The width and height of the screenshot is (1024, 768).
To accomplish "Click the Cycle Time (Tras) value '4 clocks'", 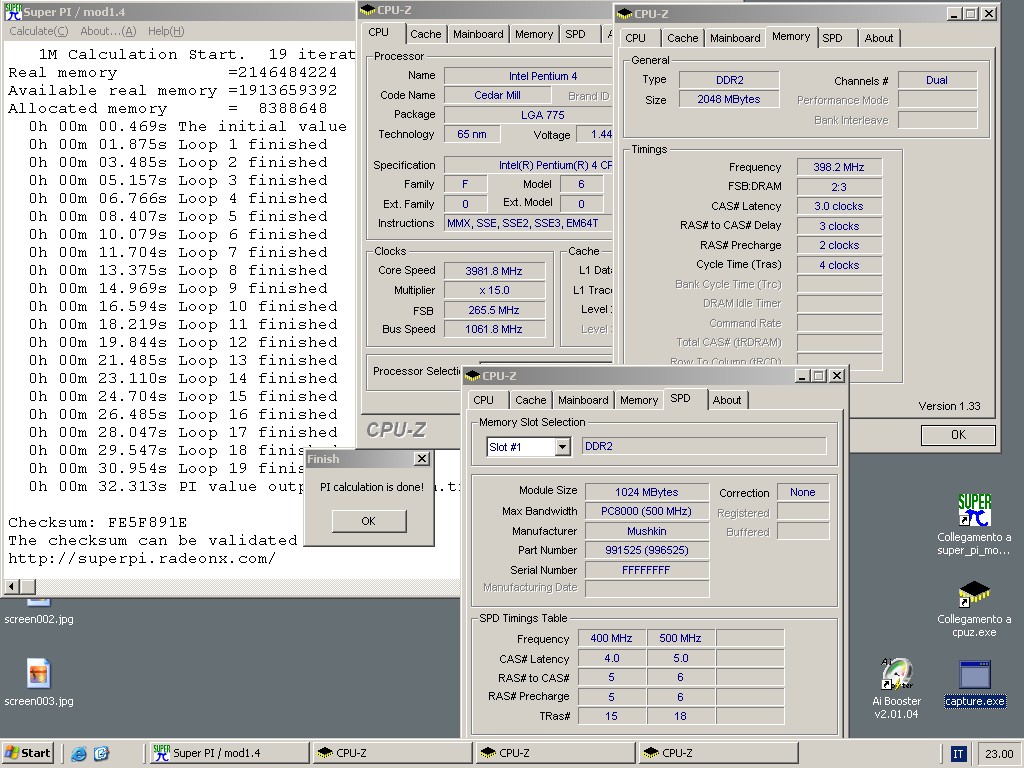I will pyautogui.click(x=839, y=265).
